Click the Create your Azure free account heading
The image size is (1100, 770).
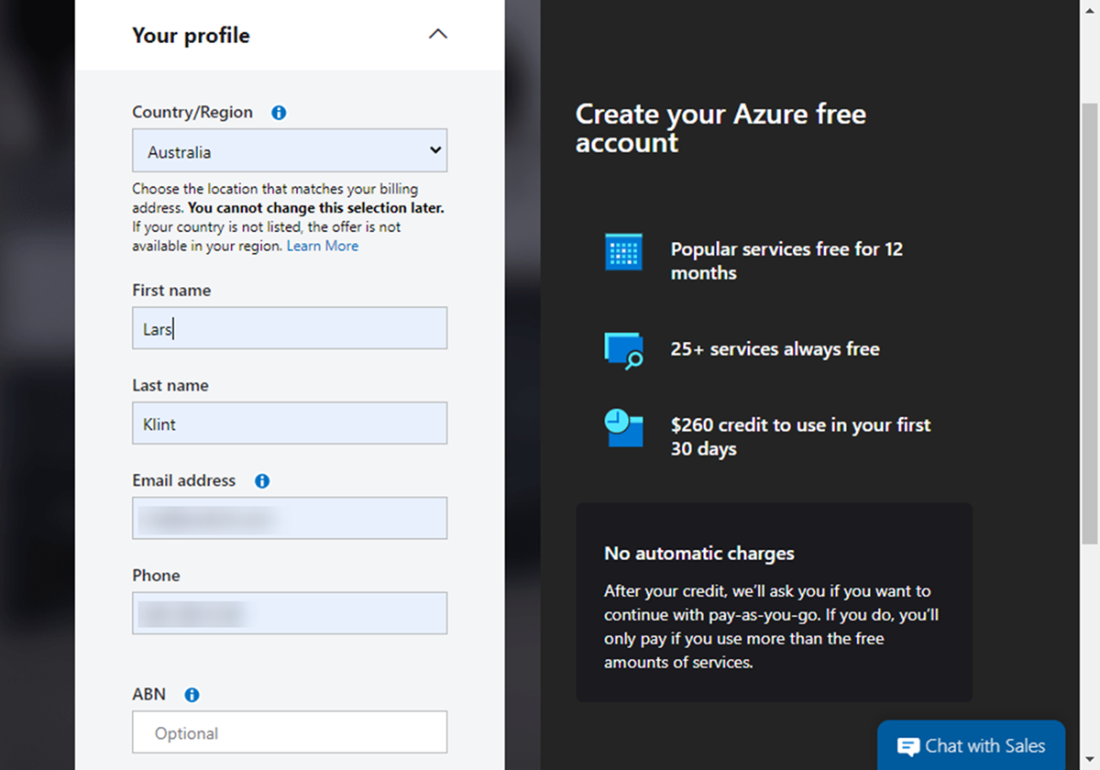720,128
